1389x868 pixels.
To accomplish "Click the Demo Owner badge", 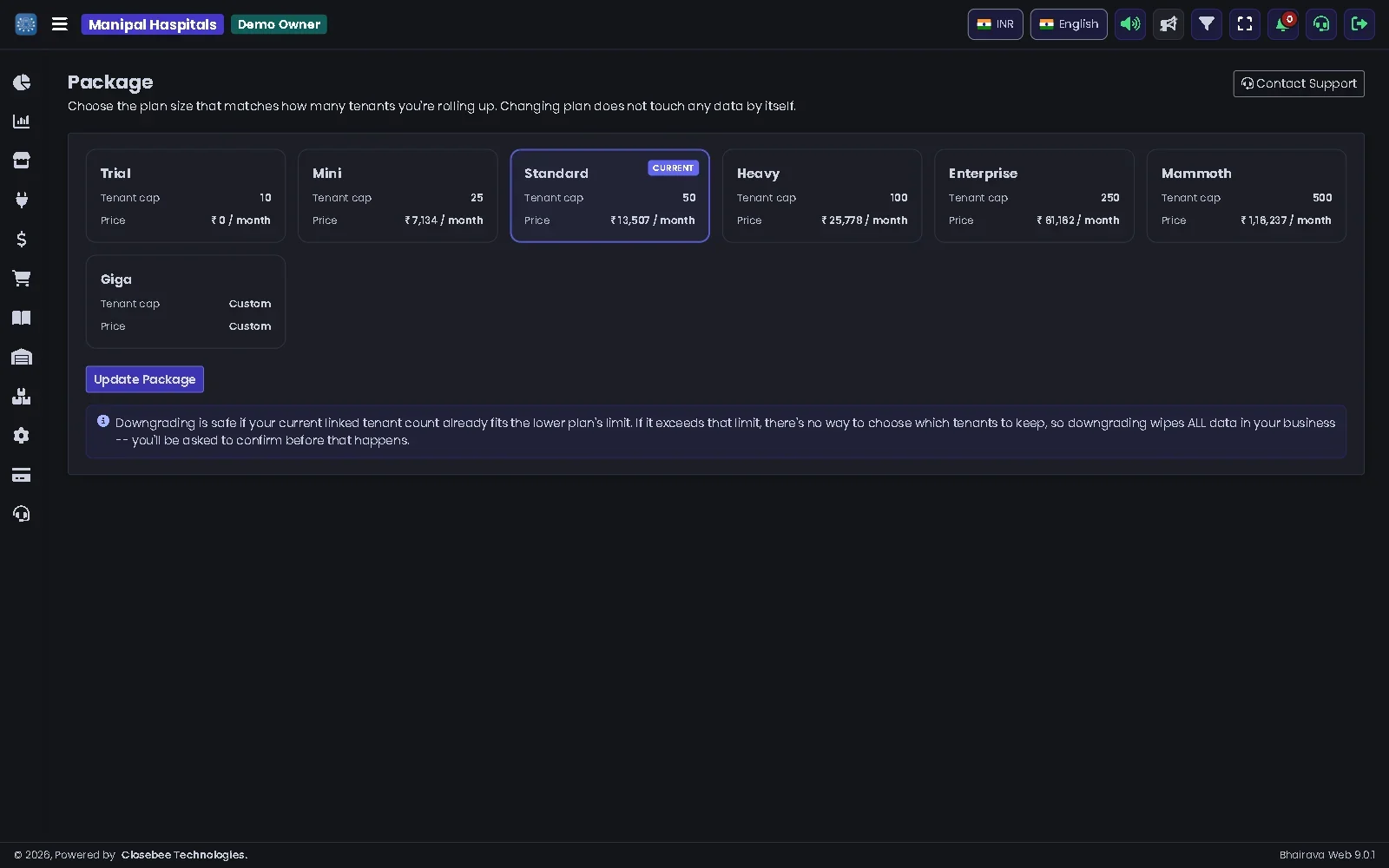I will [x=279, y=24].
